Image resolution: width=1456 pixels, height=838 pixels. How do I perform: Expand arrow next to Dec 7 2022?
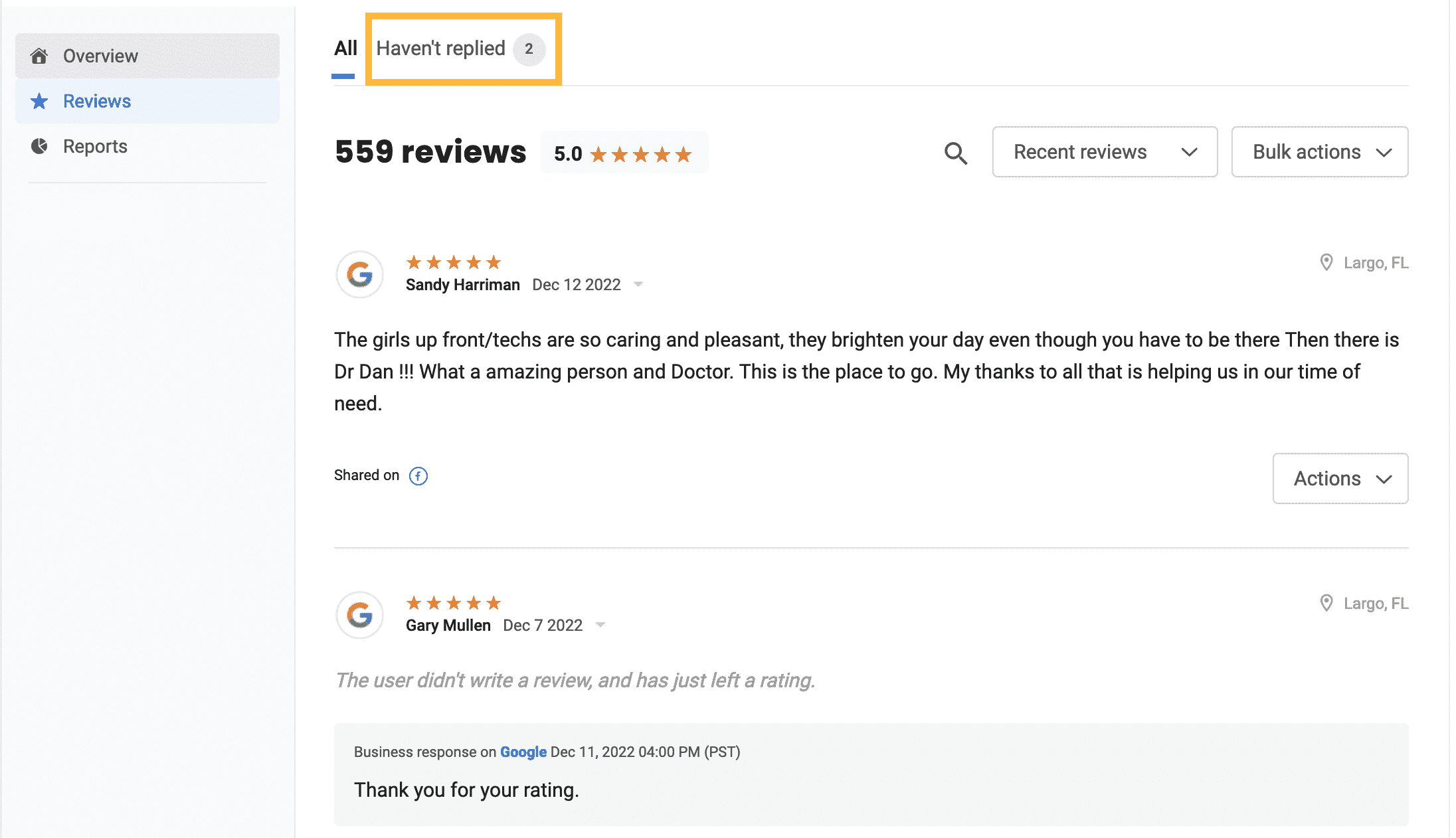click(600, 625)
